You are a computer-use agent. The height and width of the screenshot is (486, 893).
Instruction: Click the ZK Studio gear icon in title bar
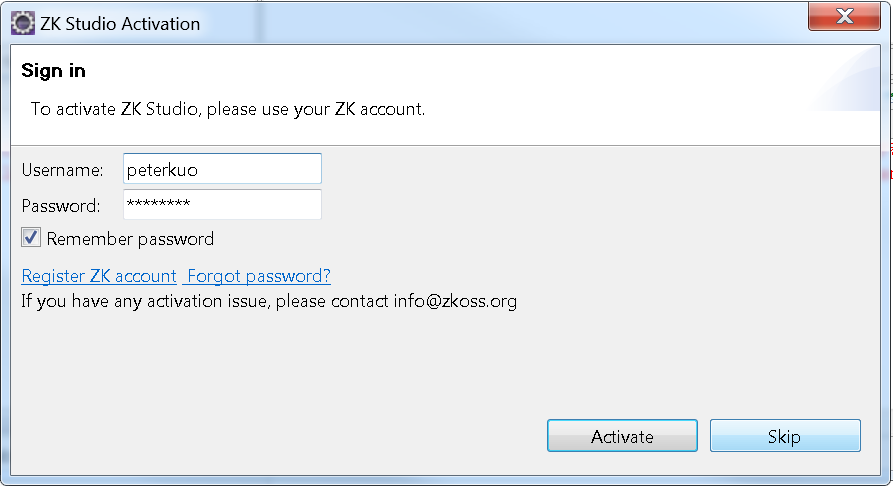(x=23, y=23)
